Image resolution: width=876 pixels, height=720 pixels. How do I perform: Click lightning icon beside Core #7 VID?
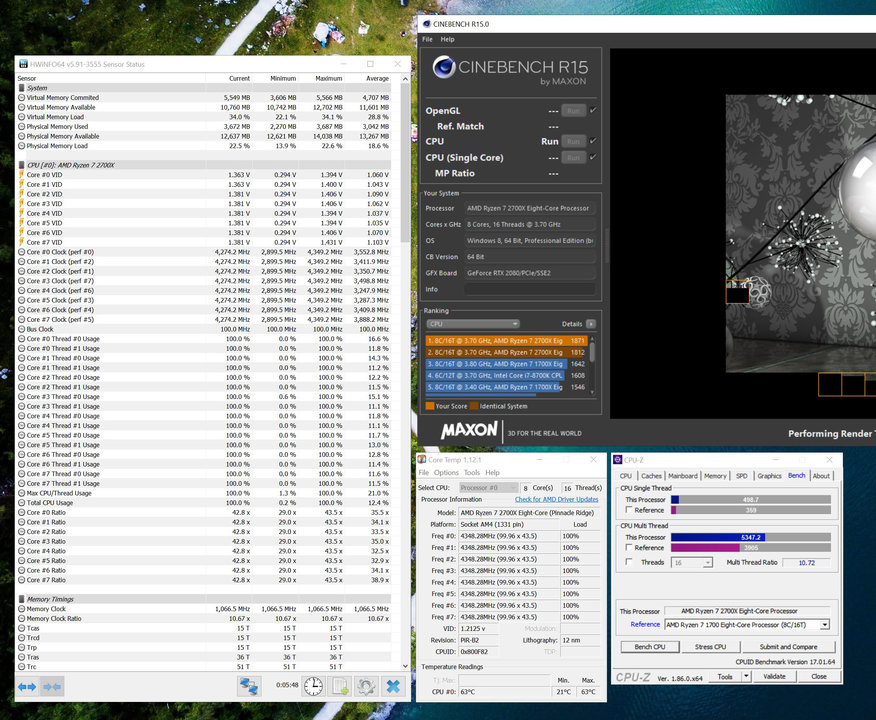(x=22, y=242)
